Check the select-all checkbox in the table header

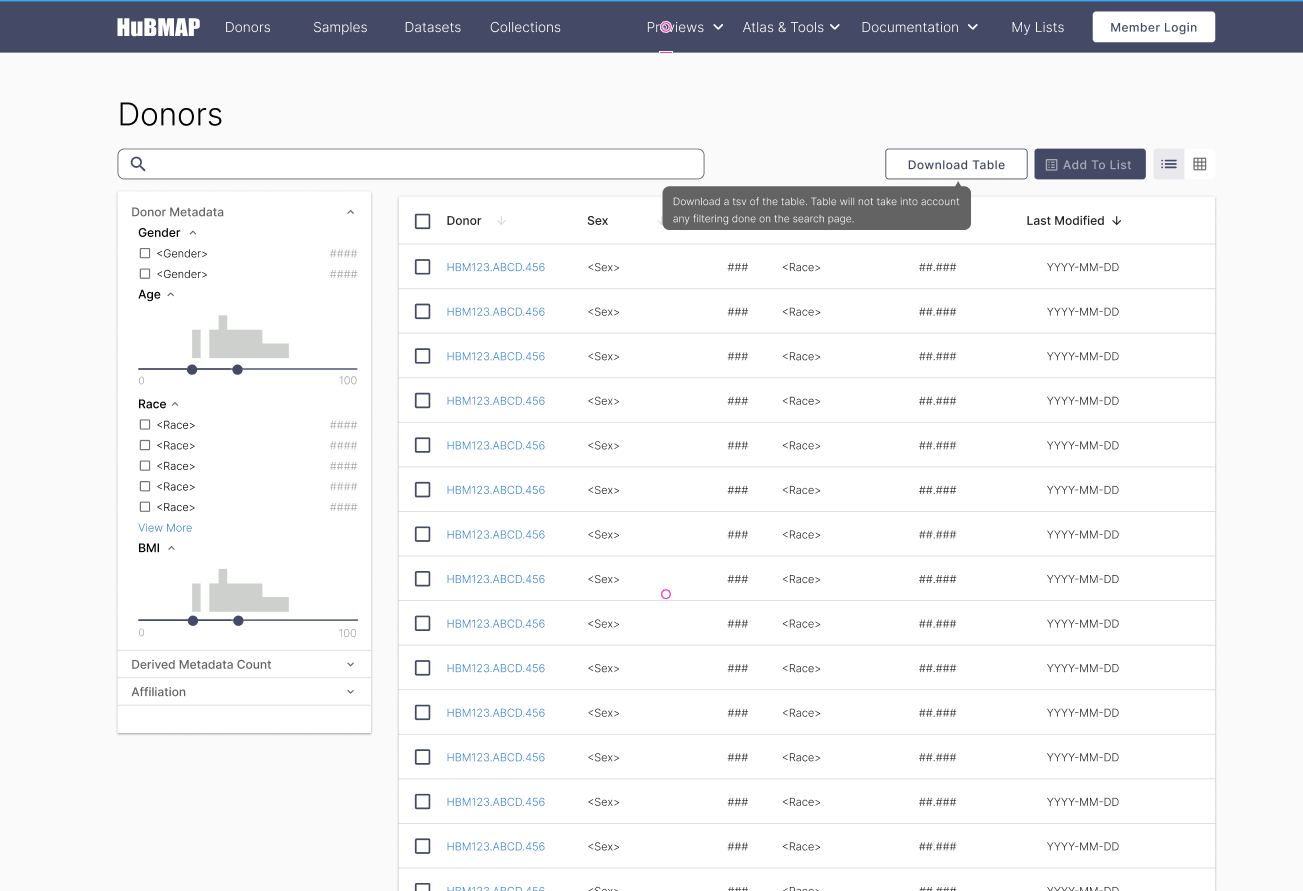[x=422, y=220]
